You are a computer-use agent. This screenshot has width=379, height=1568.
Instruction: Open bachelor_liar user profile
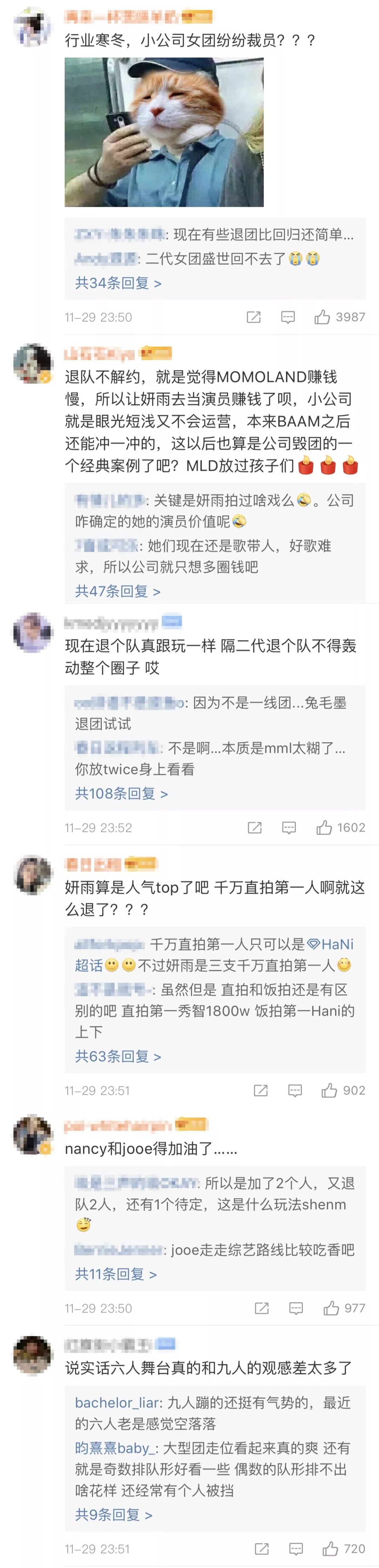(117, 1403)
